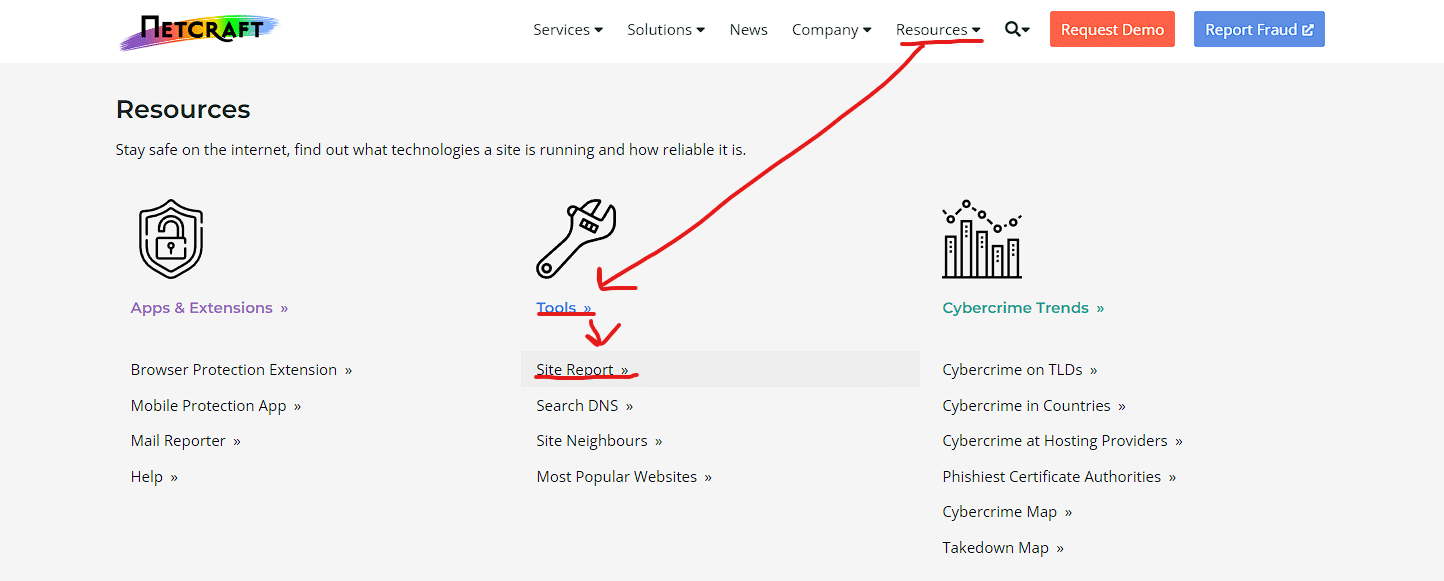Click the padlock shield icon above Apps & Extensions
This screenshot has height=581, width=1444.
click(170, 238)
